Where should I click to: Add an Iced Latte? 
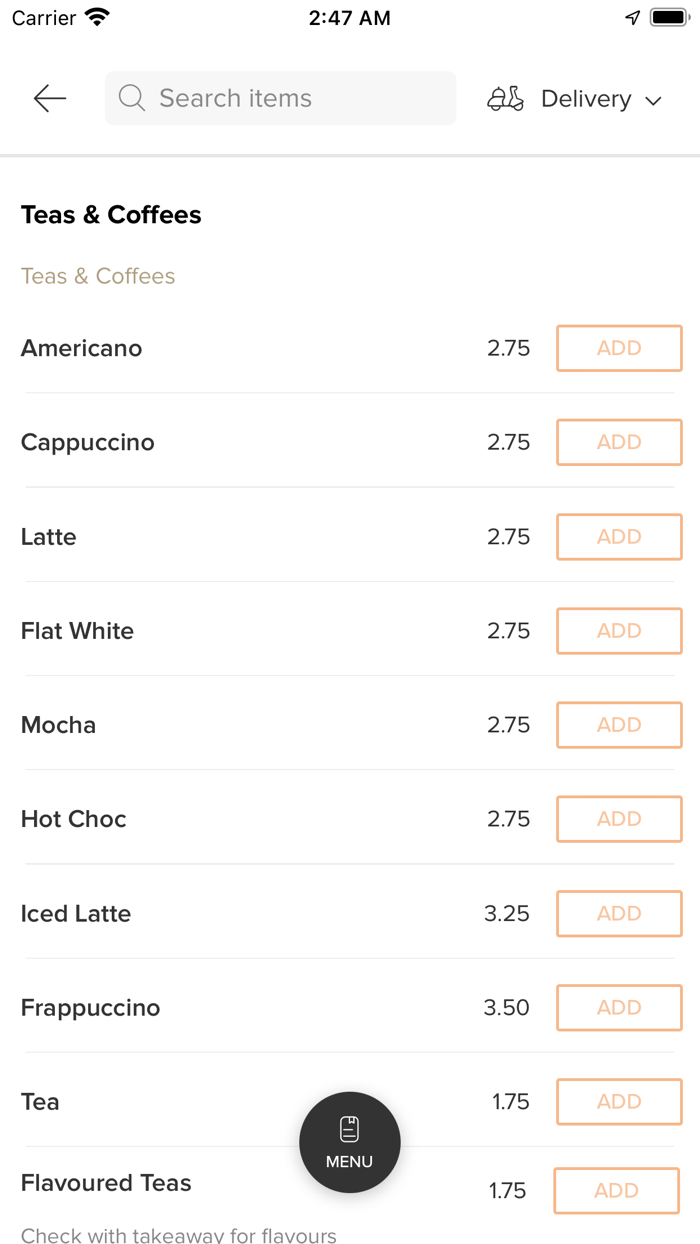(x=619, y=913)
